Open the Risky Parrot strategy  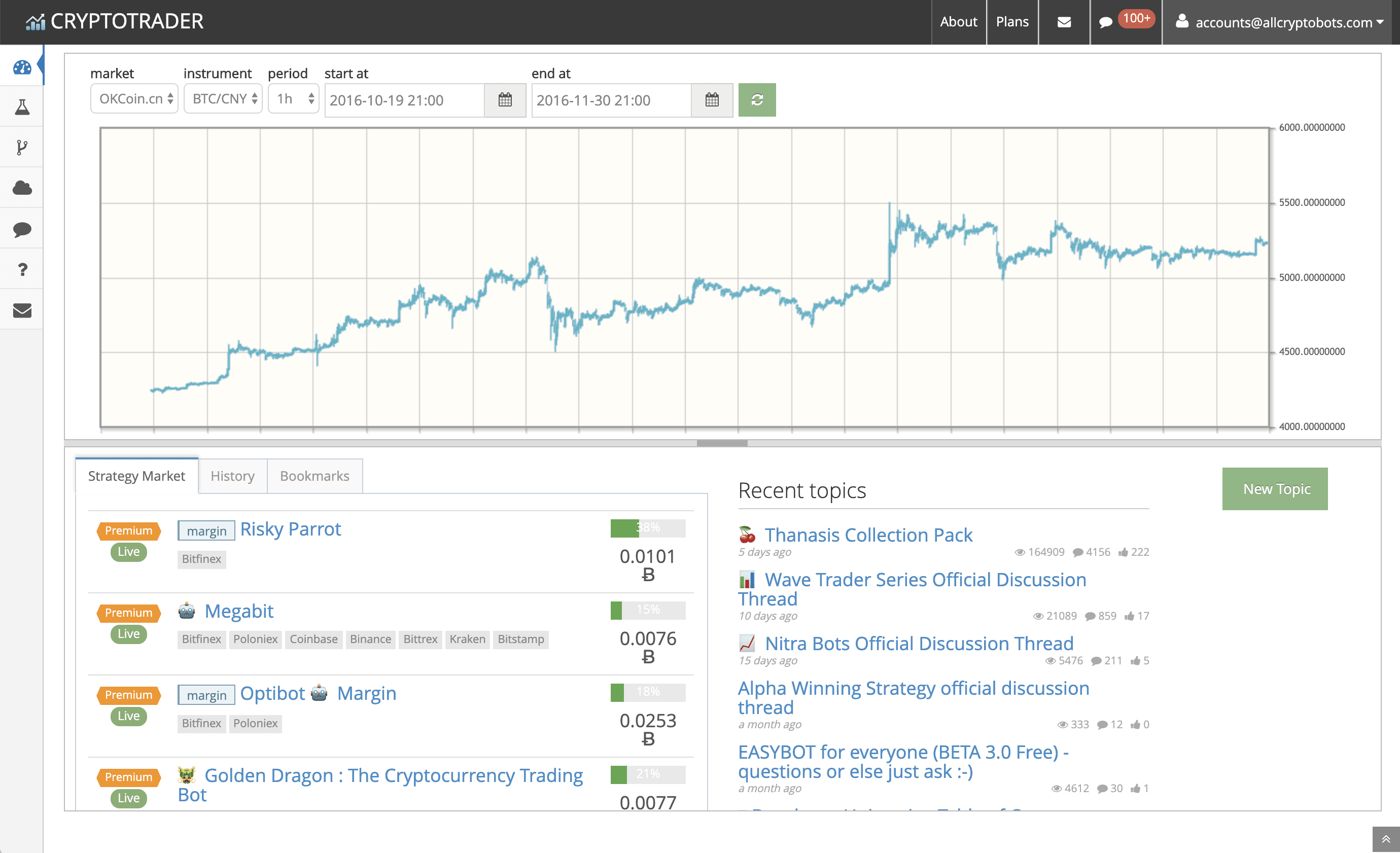coord(290,529)
